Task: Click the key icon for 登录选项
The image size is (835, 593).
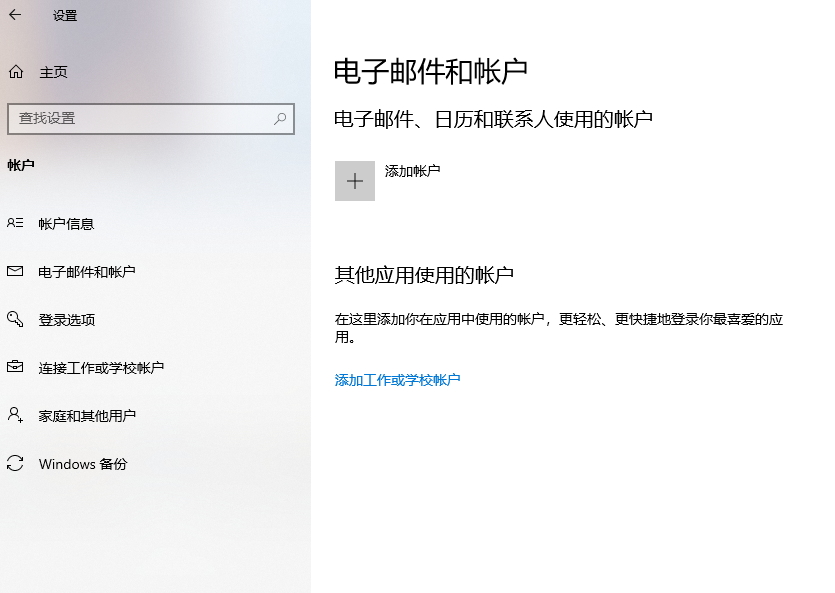Action: pyautogui.click(x=15, y=319)
